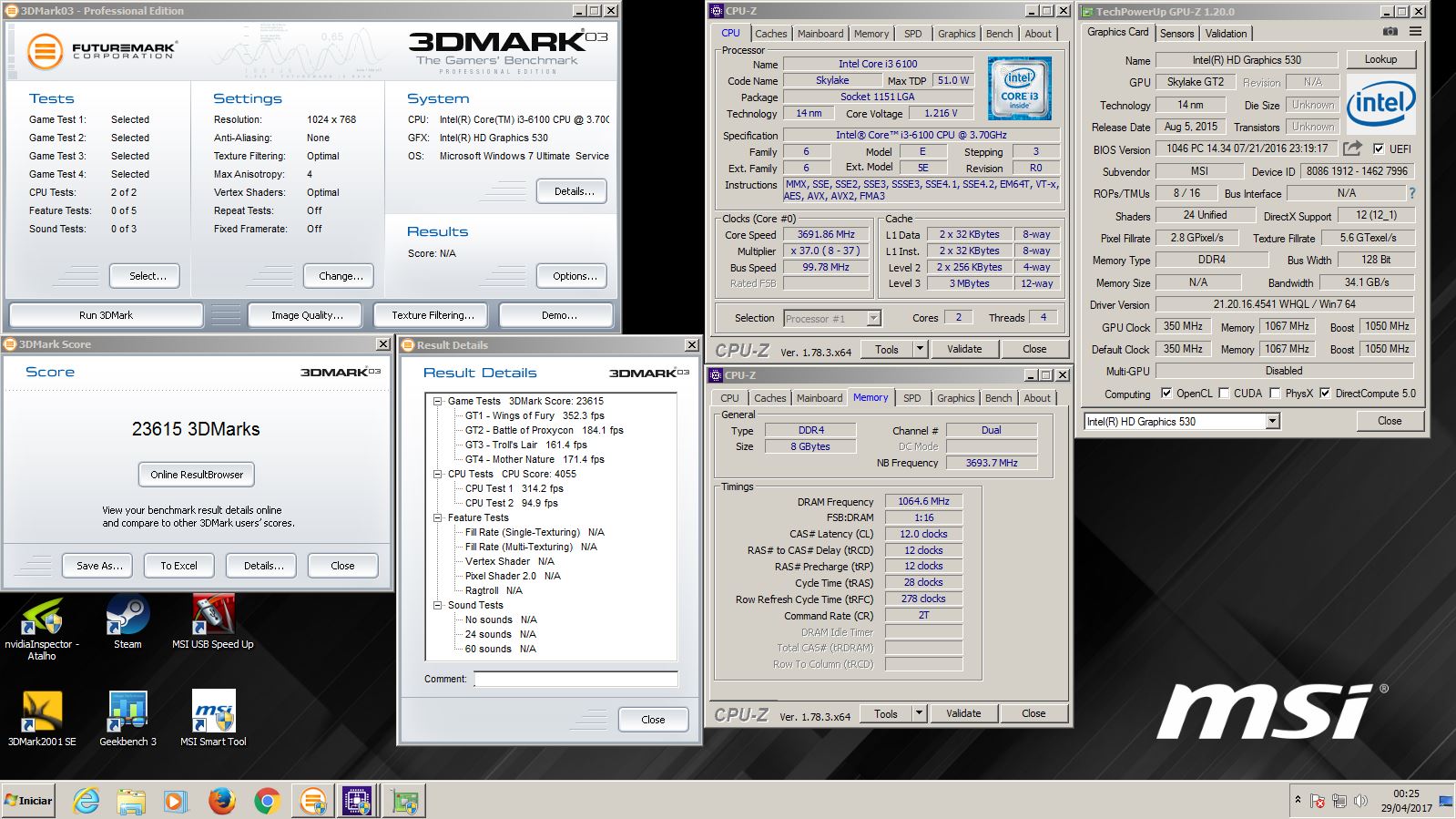This screenshot has height=819, width=1456.
Task: Open Tools dropdown arrow in lower CPU-Z
Action: [919, 713]
